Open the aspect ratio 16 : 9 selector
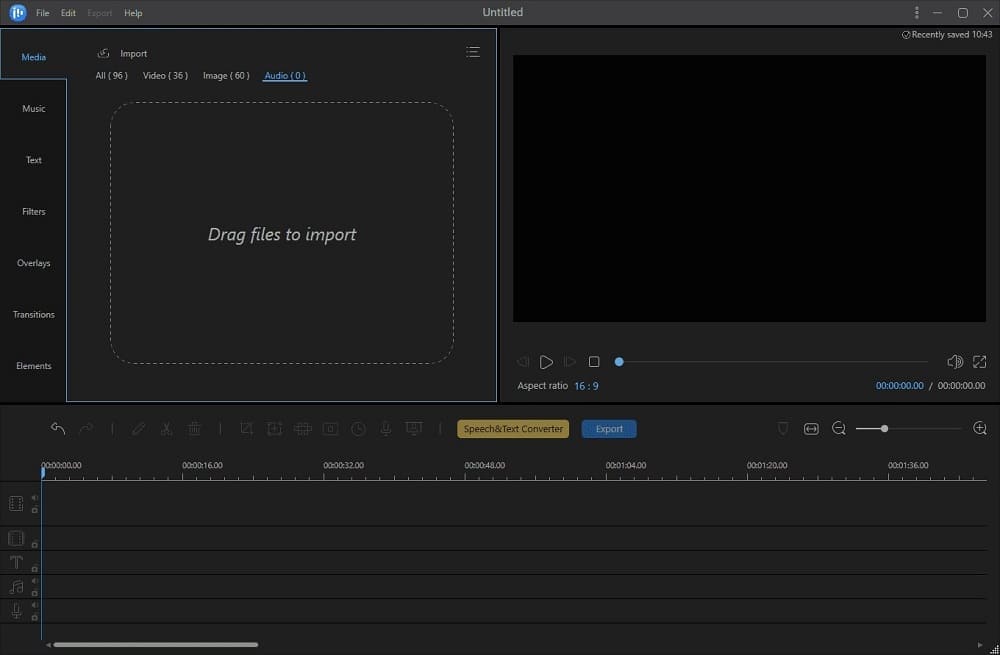This screenshot has width=1000, height=655. (x=586, y=386)
